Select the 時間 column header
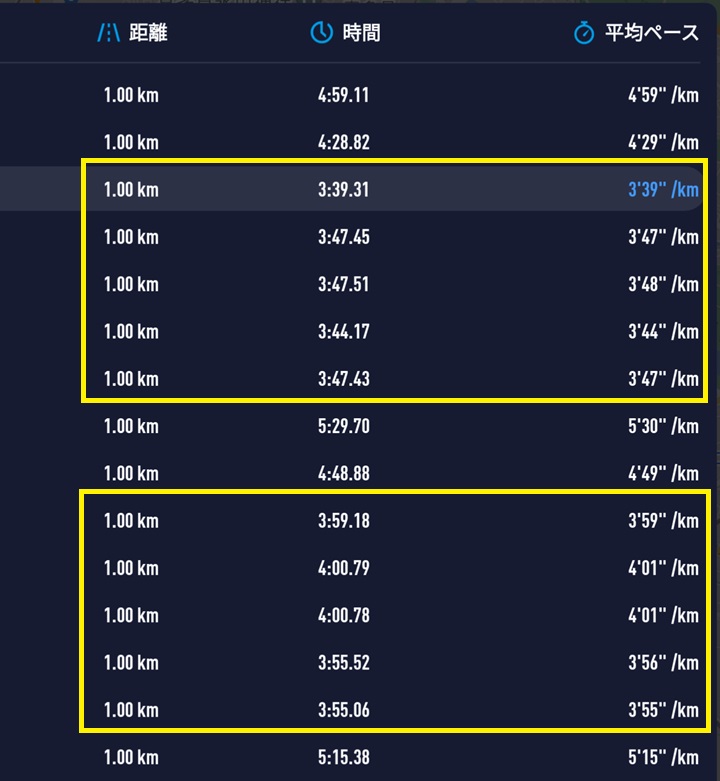 361,33
